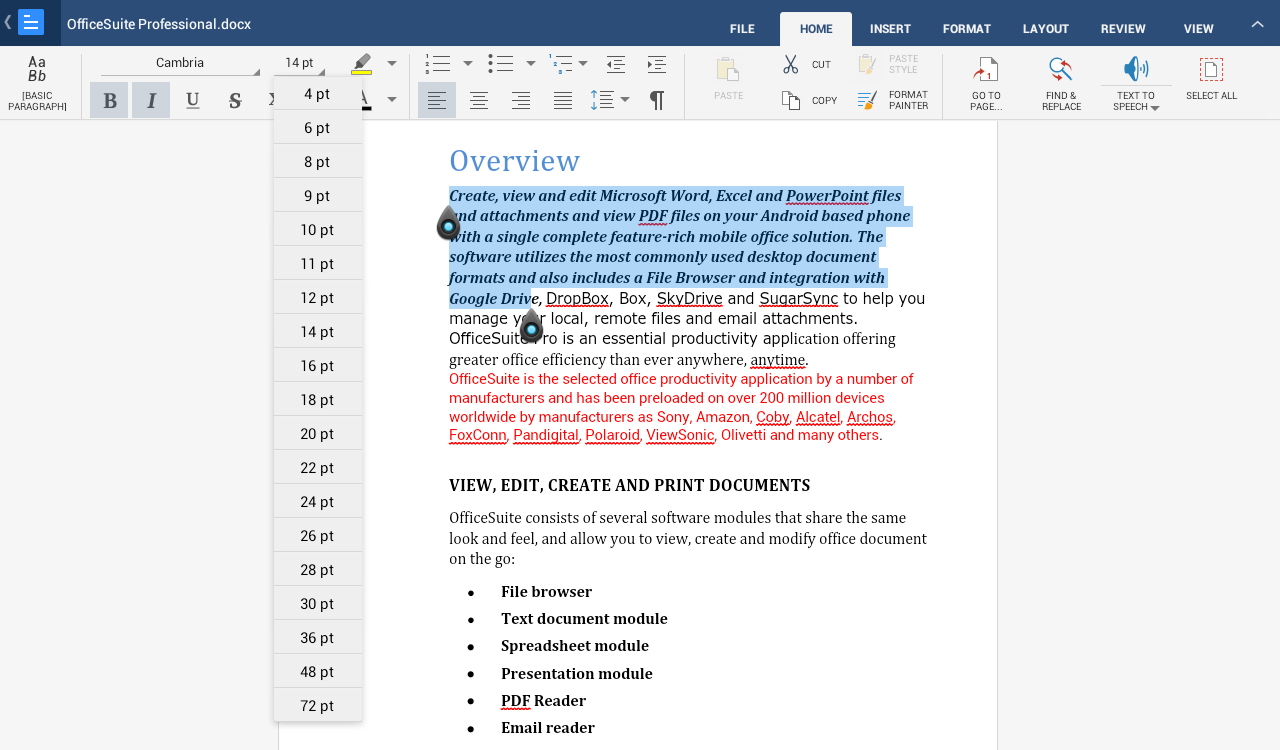Expand the highlight color dropdown arrow
This screenshot has height=750, width=1280.
tap(392, 64)
